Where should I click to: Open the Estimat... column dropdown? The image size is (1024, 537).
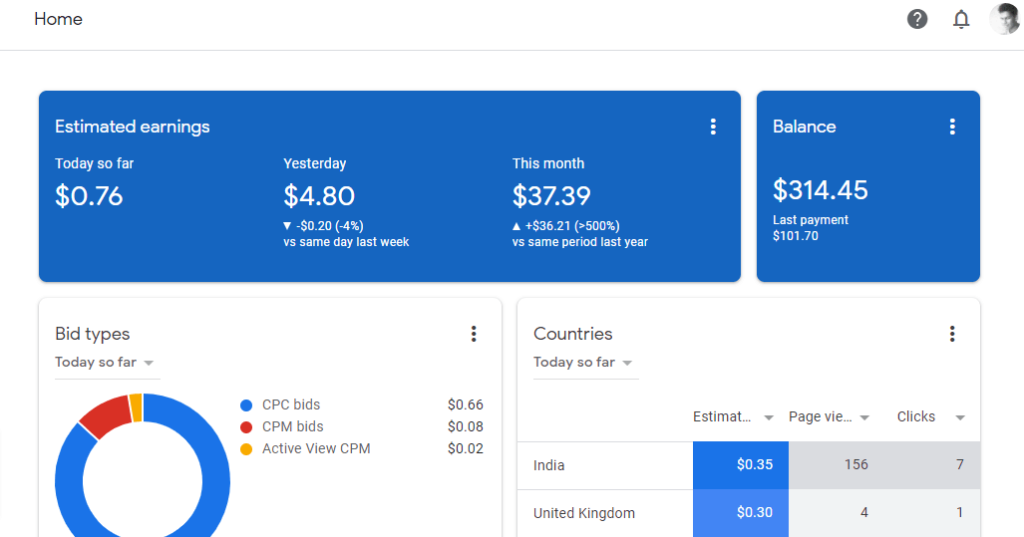(x=769, y=417)
